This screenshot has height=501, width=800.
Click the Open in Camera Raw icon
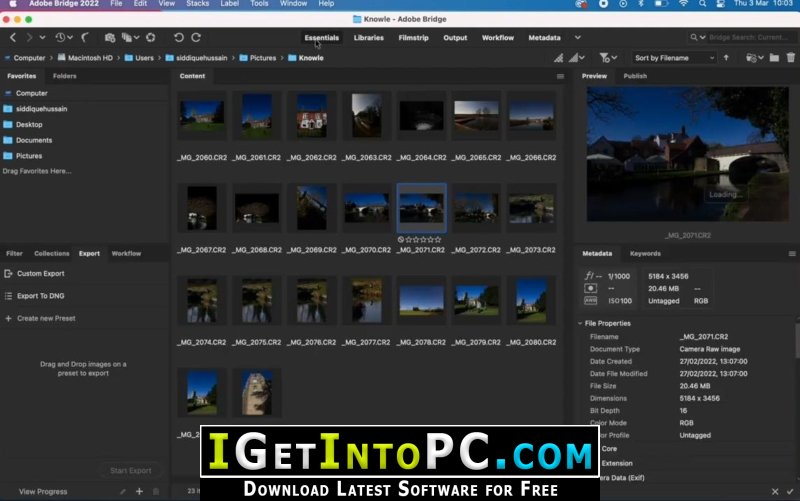(151, 37)
